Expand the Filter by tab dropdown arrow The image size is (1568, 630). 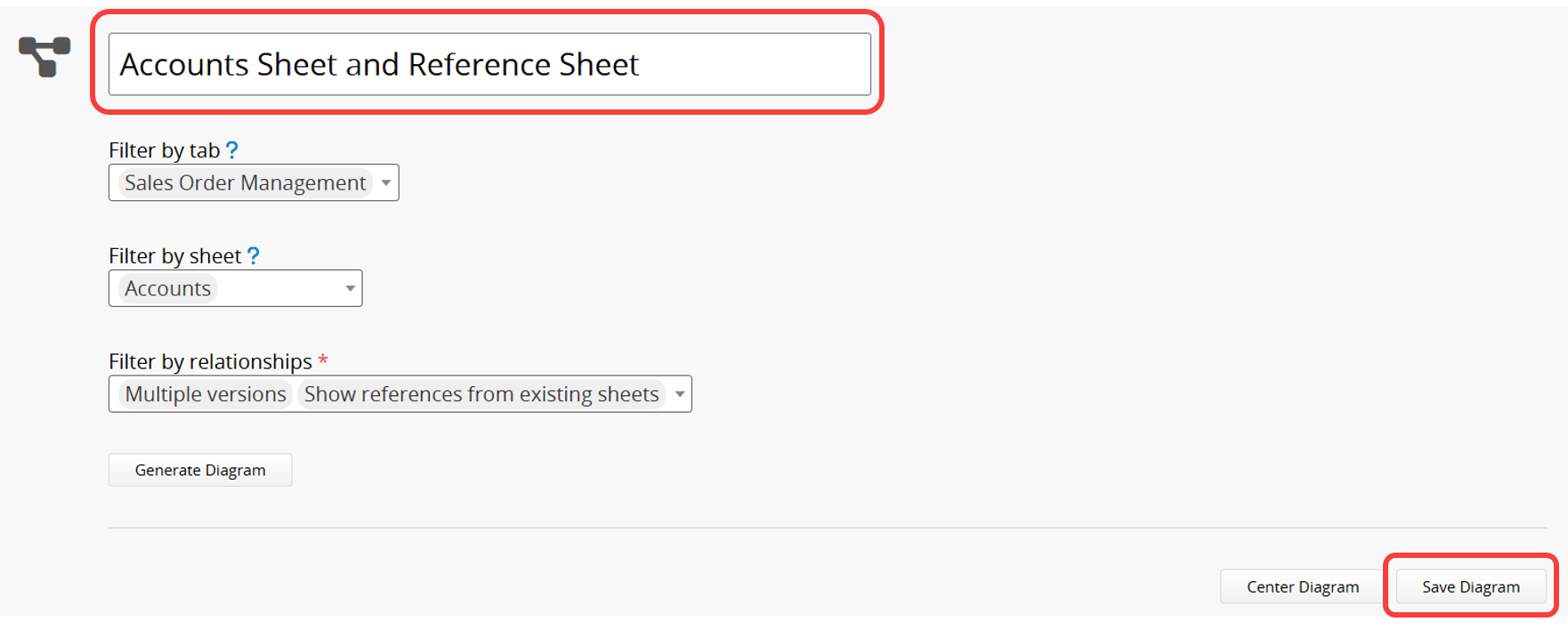[x=386, y=182]
